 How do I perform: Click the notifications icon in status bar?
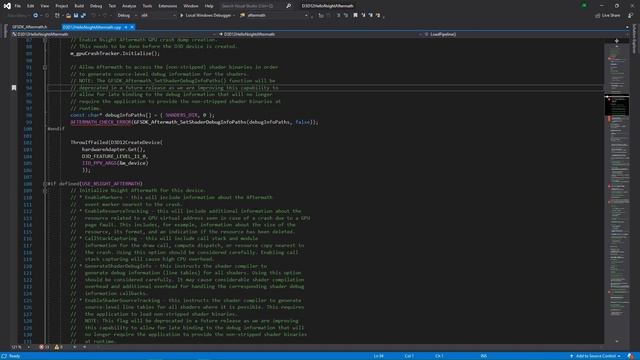click(631, 356)
